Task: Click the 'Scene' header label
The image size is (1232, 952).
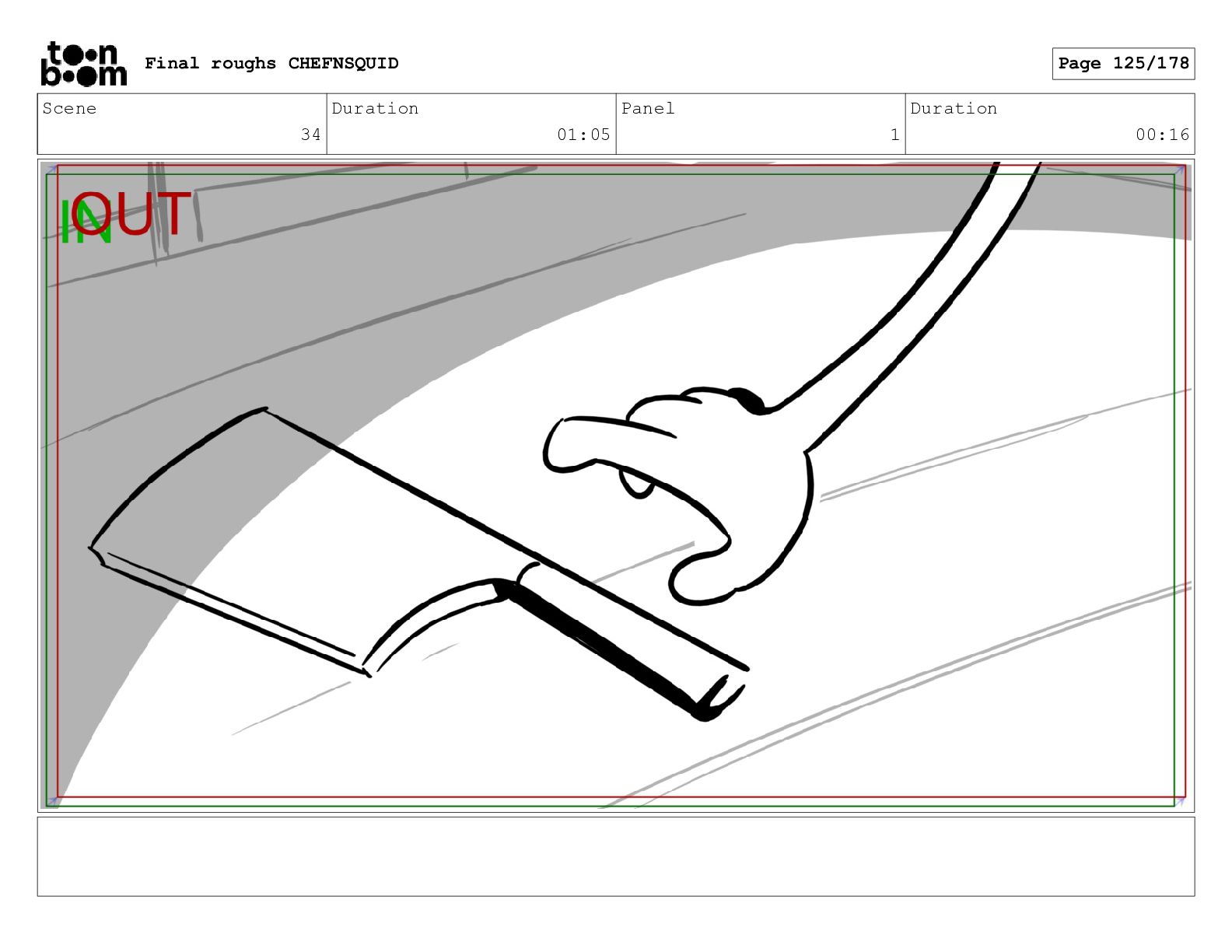Action: 69,108
